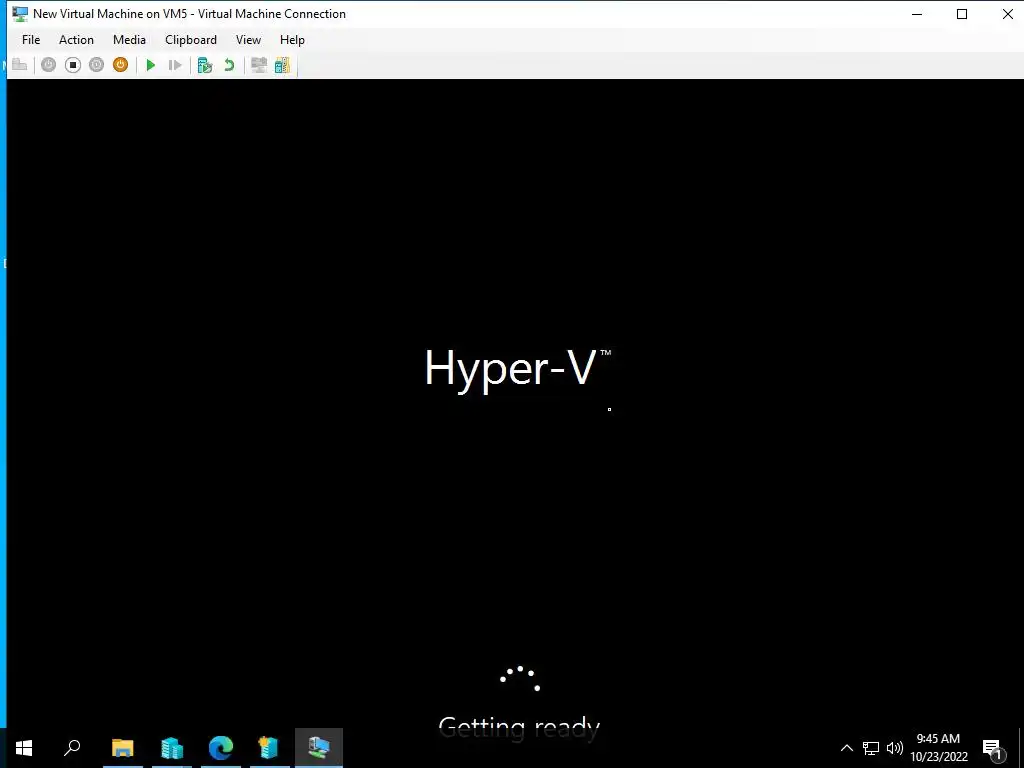The height and width of the screenshot is (768, 1024).
Task: Select the Virtual Machine Connection taskbar button
Action: (x=319, y=748)
